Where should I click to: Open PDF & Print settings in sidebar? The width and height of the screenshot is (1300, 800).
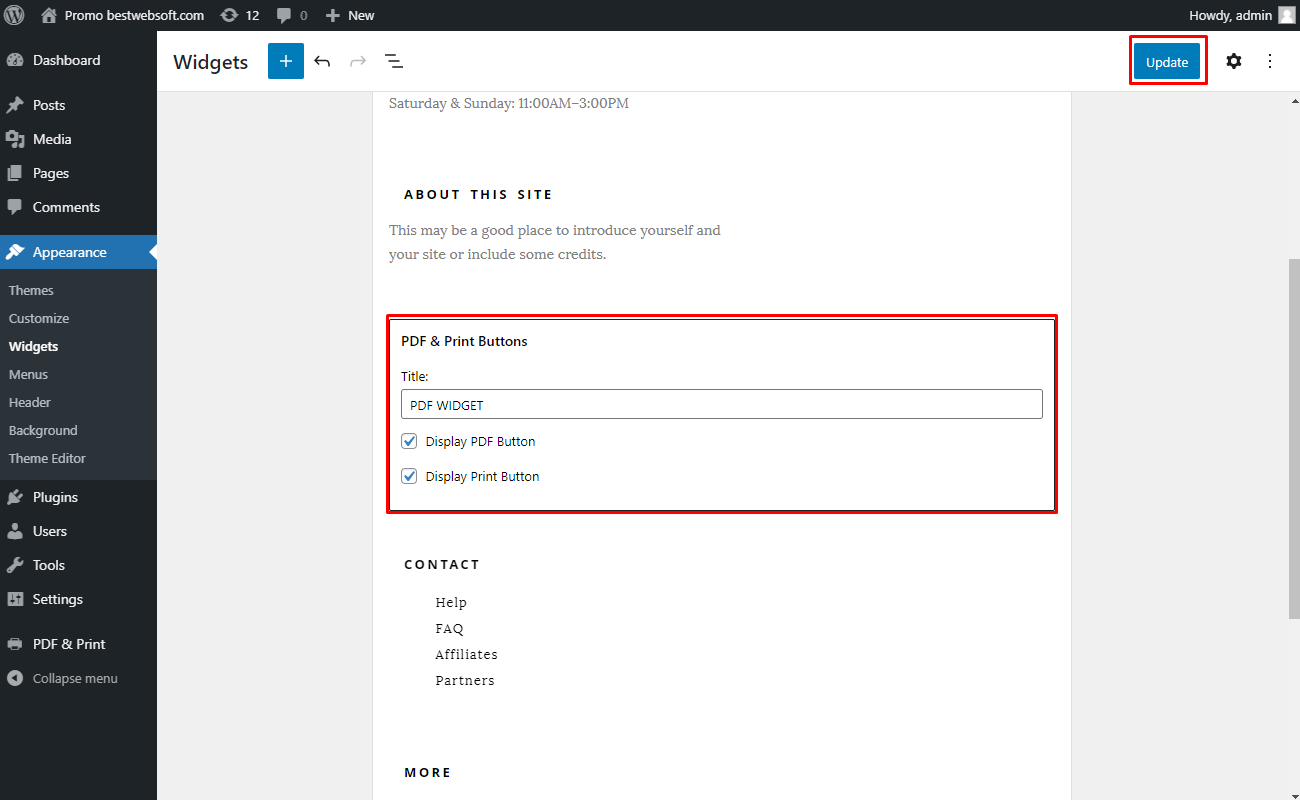(x=69, y=644)
